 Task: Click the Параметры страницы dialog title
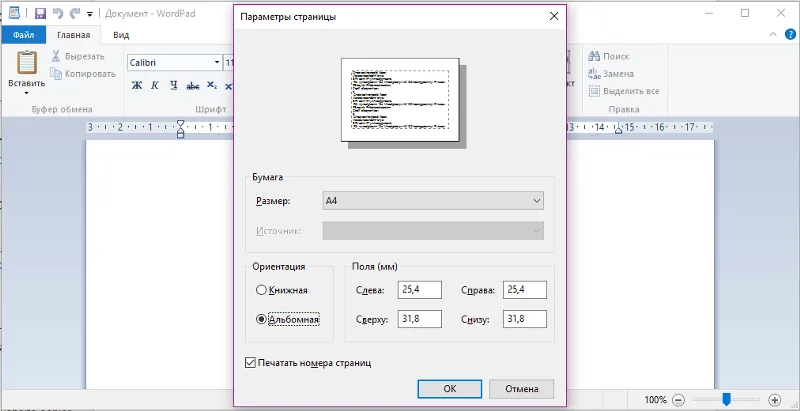[x=288, y=17]
